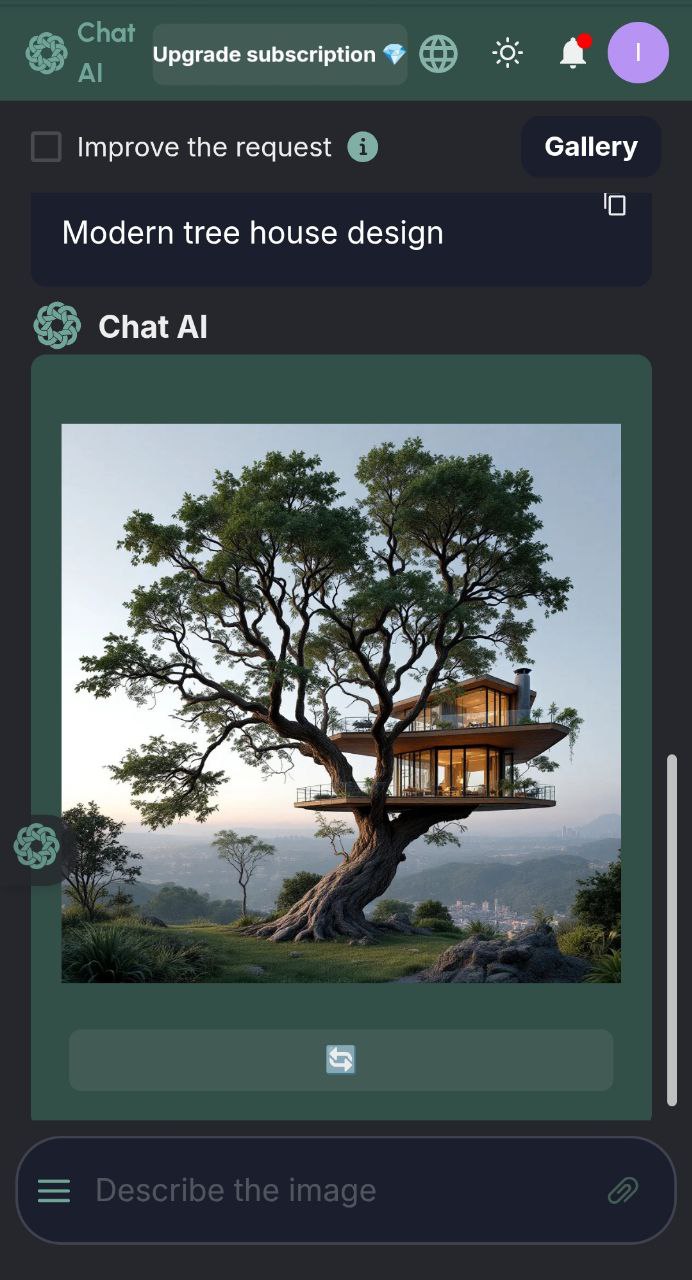Click the Chat AI response avatar icon
The image size is (692, 1280).
(57, 326)
